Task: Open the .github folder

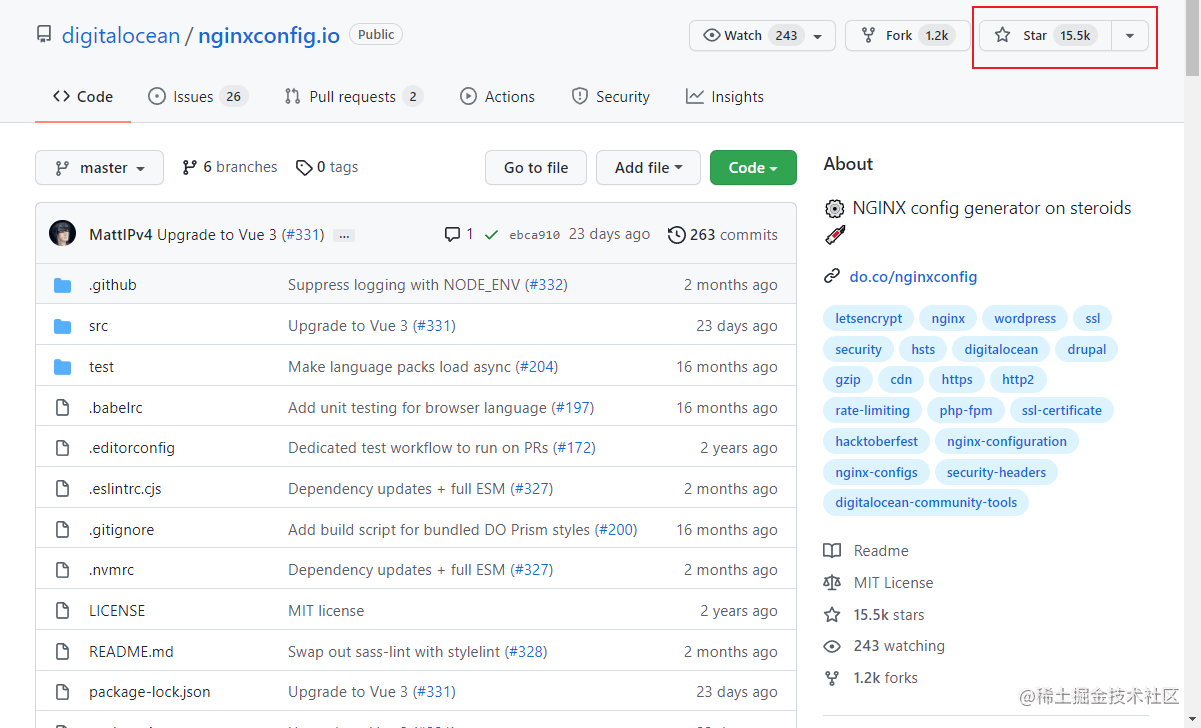Action: [112, 285]
